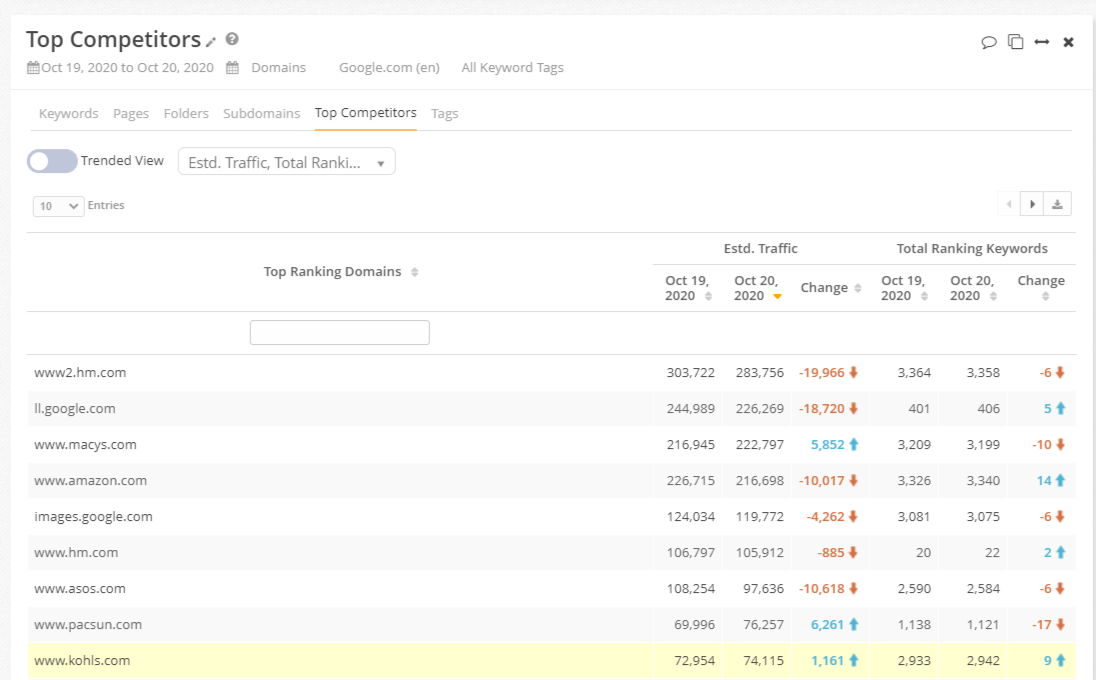
Task: Click the 3,340 keywords cell for amazon
Action: point(983,481)
